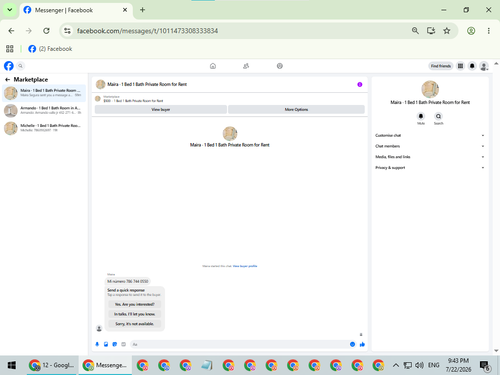
Task: Open the sticker picker icon
Action: click(x=115, y=344)
